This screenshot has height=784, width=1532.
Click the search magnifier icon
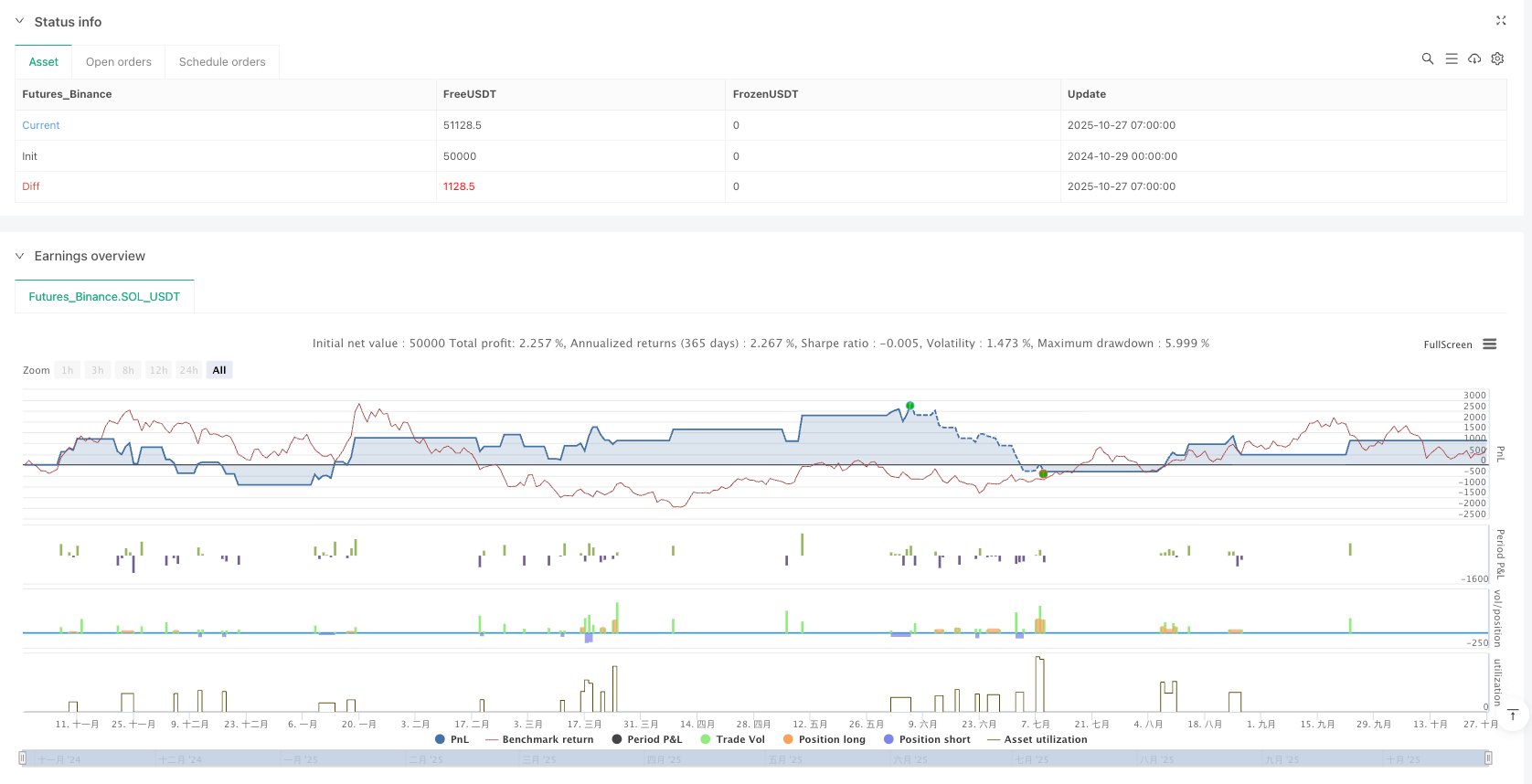[x=1427, y=58]
